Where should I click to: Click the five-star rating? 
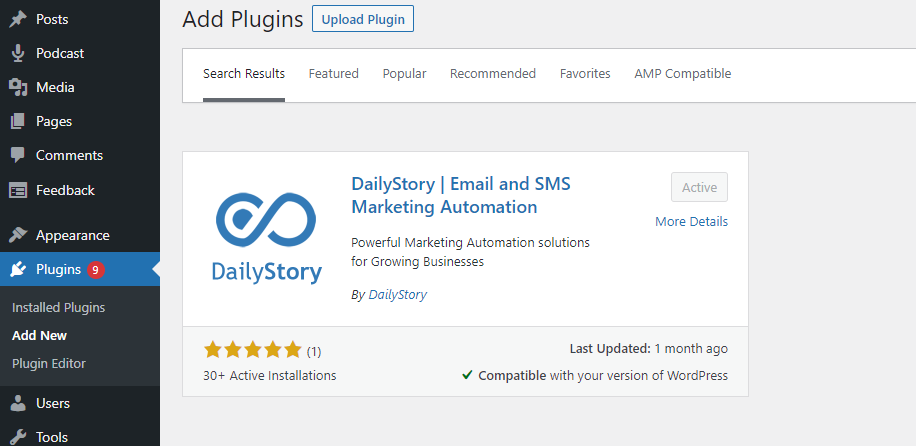[x=252, y=350]
